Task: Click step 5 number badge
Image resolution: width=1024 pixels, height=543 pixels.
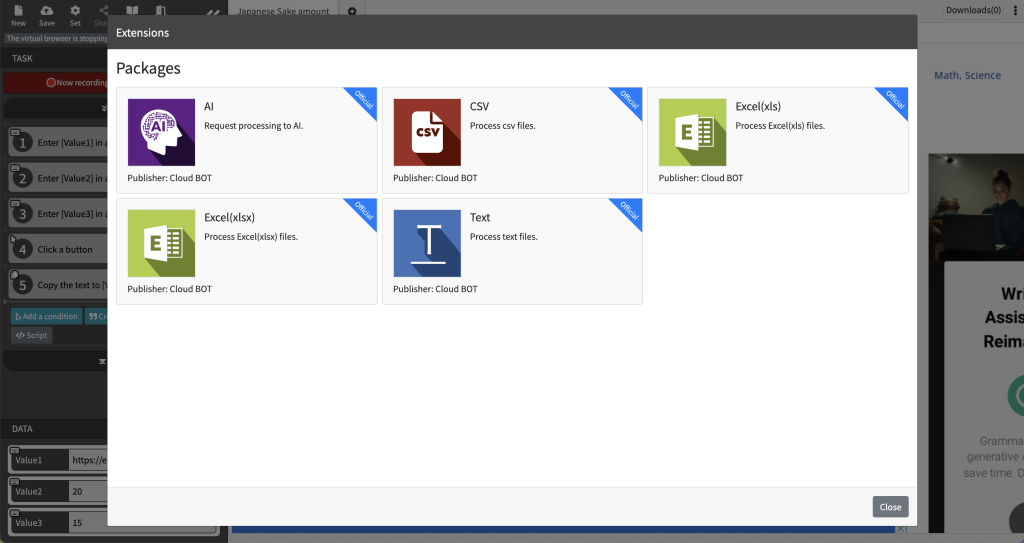Action: point(22,285)
